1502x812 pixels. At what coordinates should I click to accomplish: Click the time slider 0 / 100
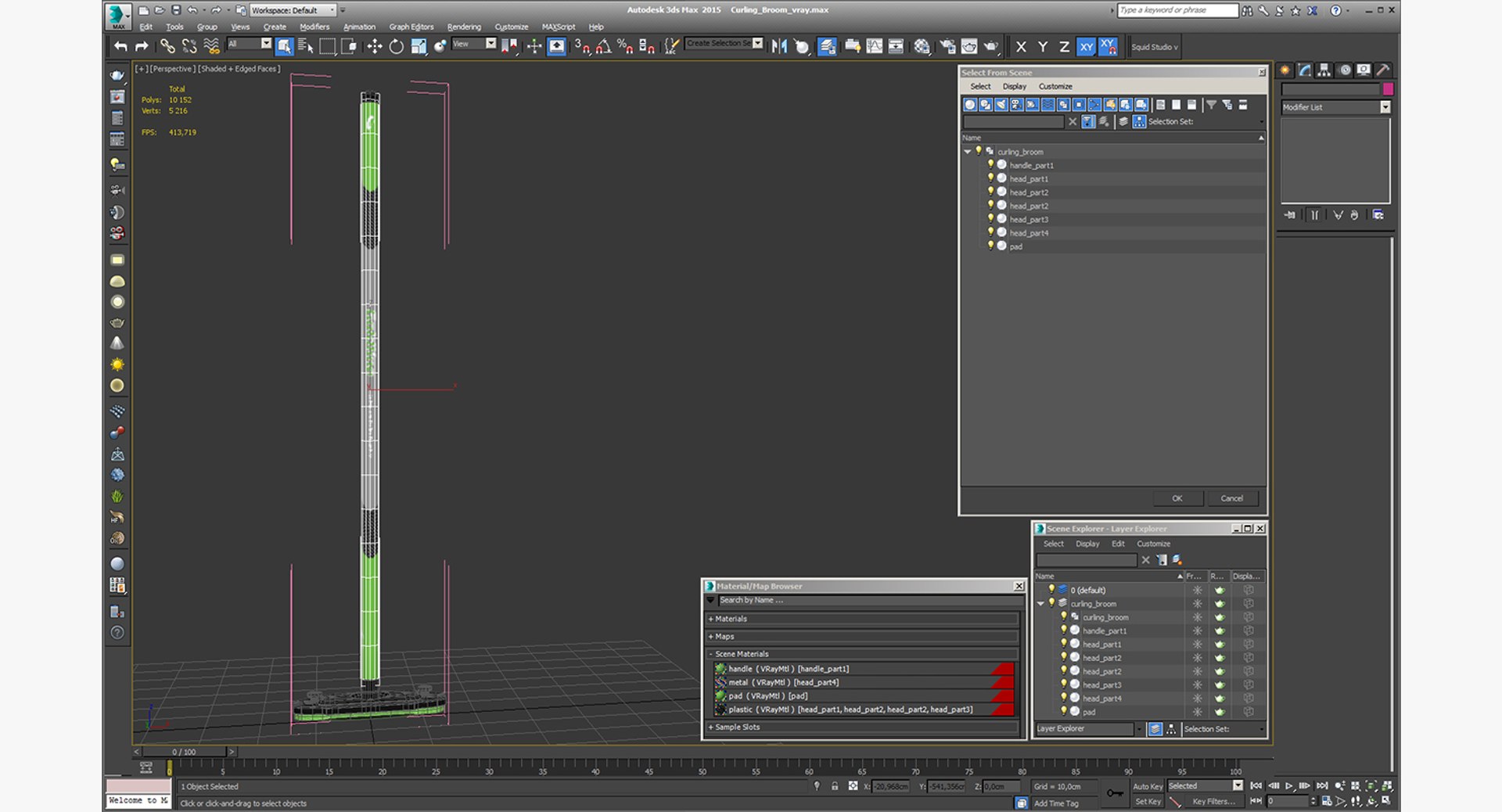click(184, 752)
